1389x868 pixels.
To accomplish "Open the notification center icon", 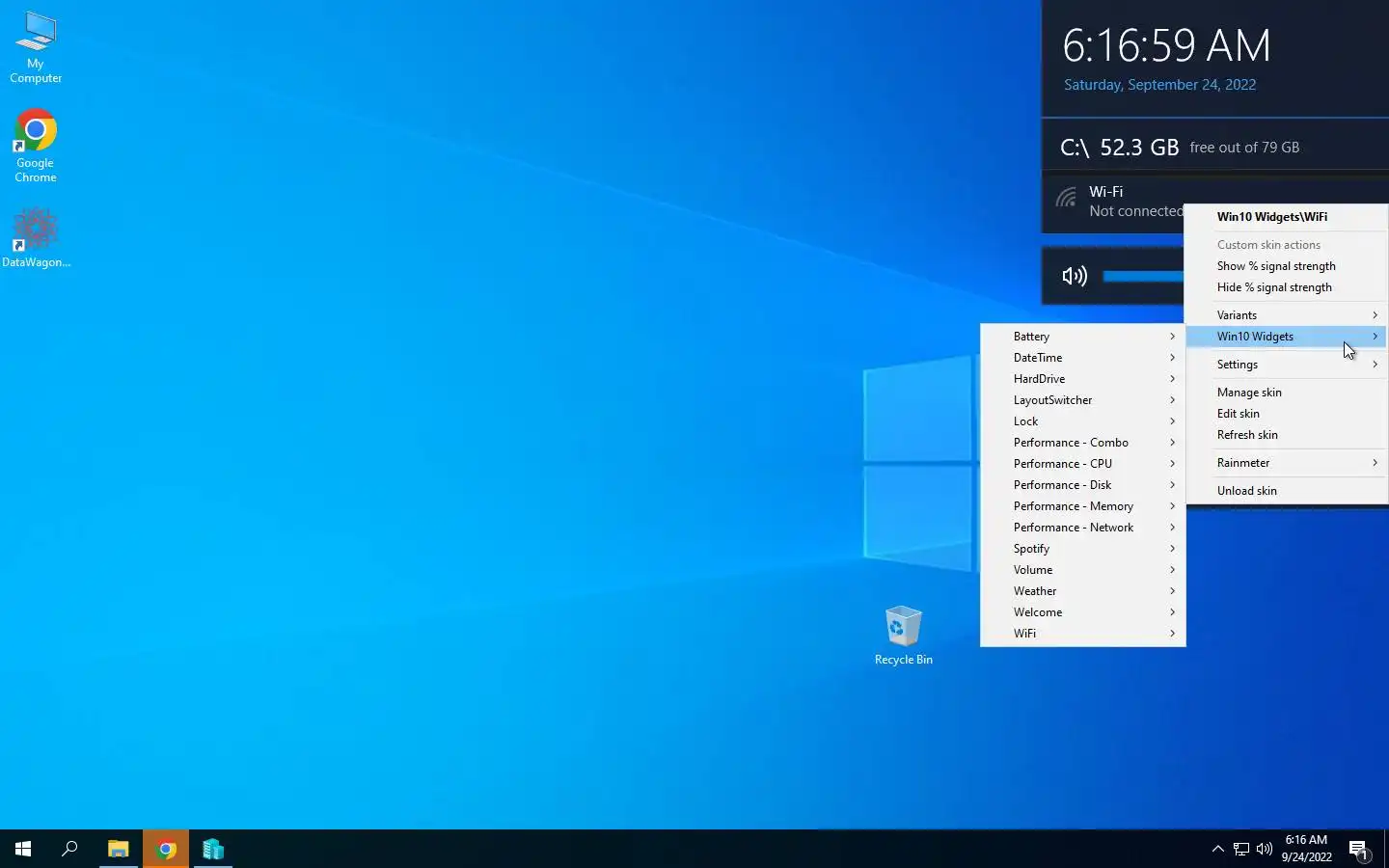I will (1359, 849).
